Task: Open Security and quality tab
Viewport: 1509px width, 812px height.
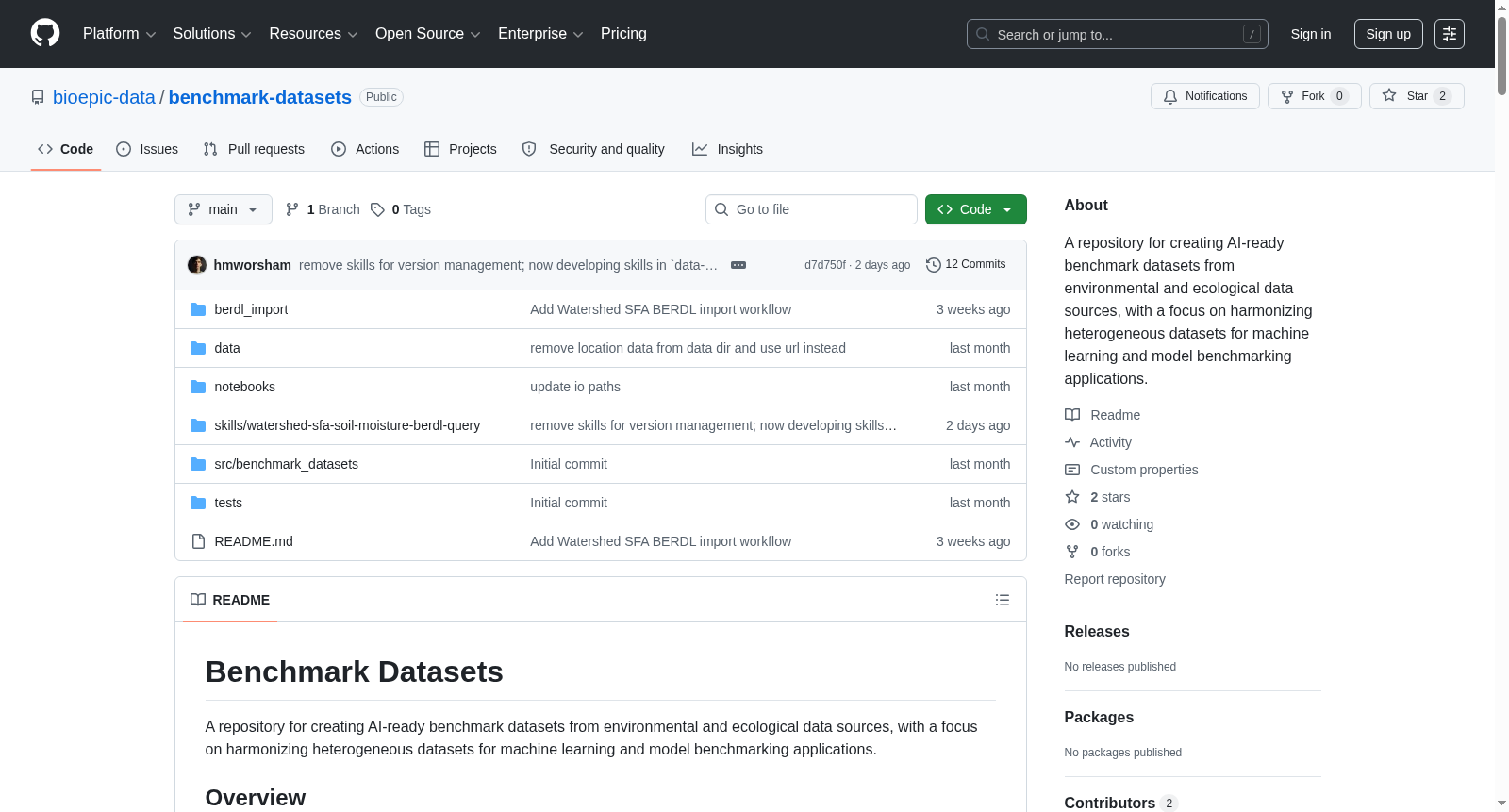Action: [593, 149]
